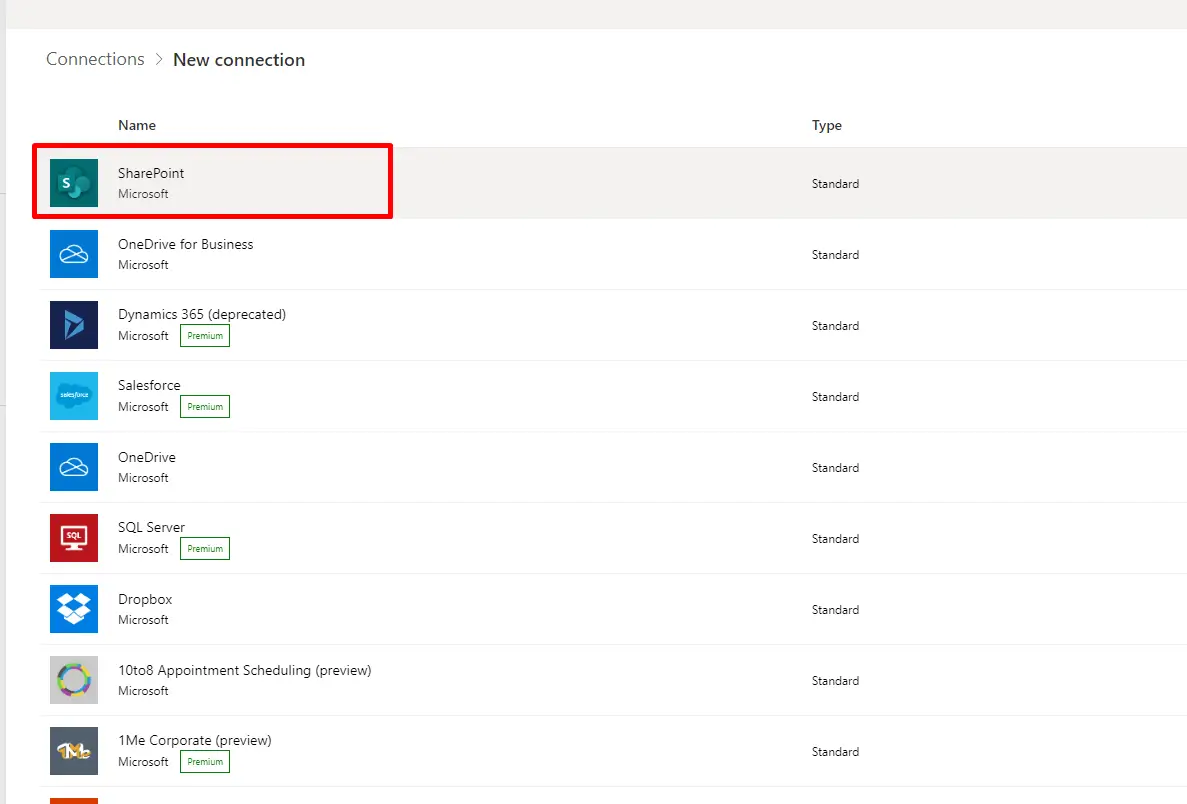This screenshot has width=1187, height=804.
Task: Click Standard type in 1Me Corporate row
Action: [x=835, y=752]
